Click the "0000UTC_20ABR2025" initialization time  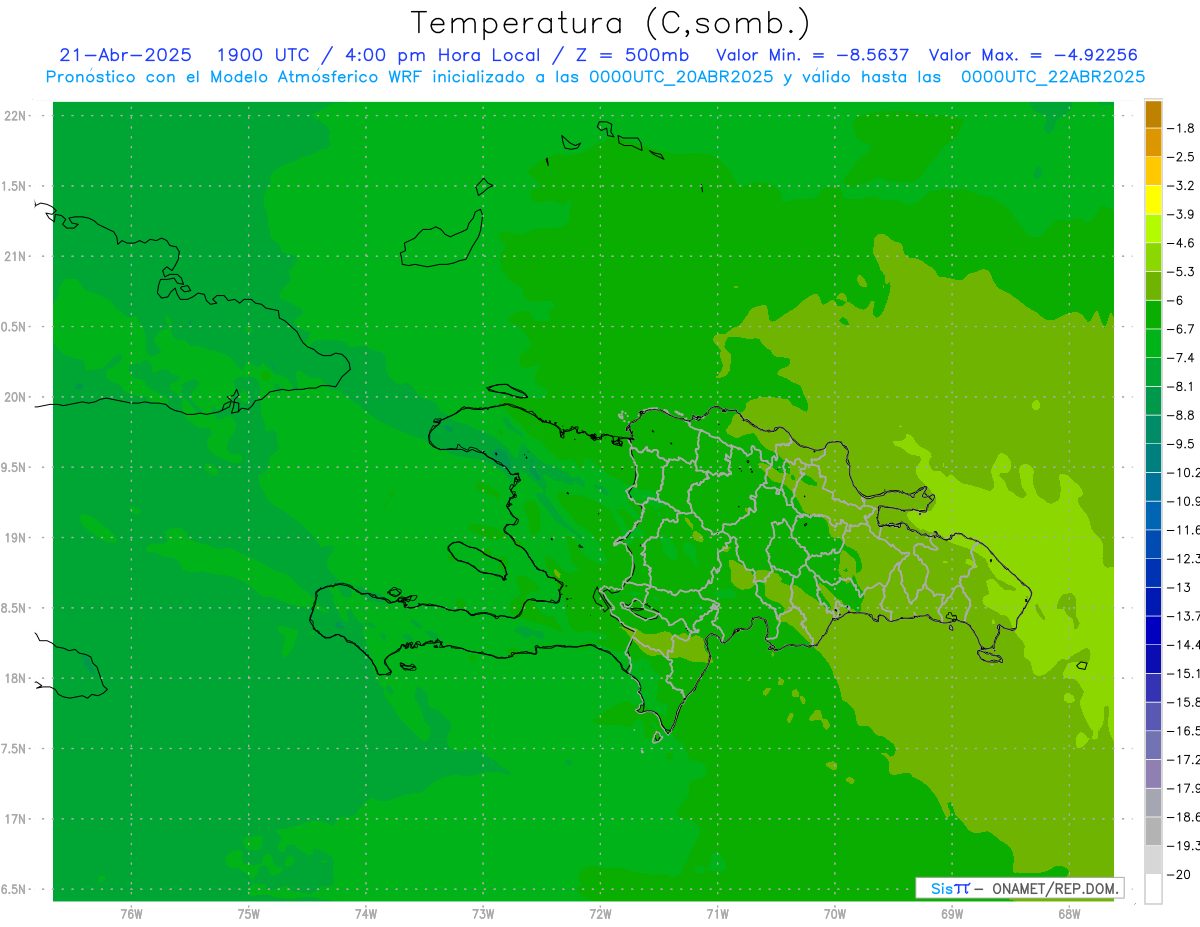point(680,77)
